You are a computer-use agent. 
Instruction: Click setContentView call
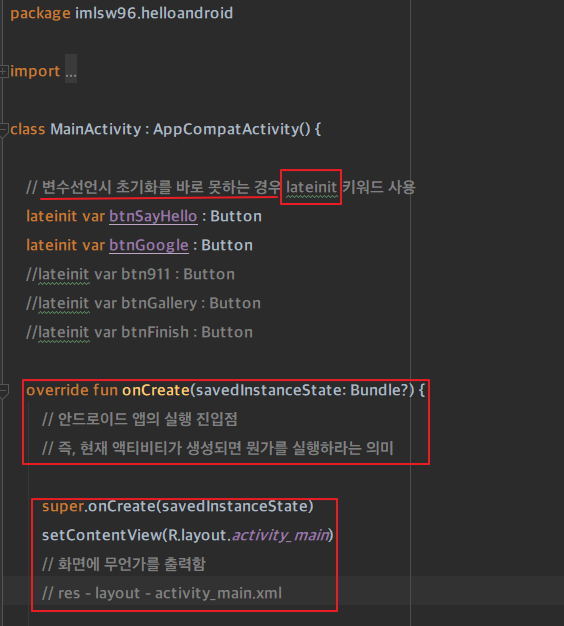click(x=188, y=535)
